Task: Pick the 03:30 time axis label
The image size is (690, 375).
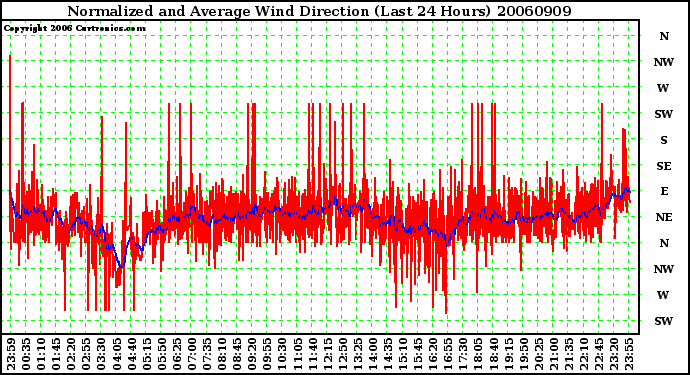Action: (102, 354)
